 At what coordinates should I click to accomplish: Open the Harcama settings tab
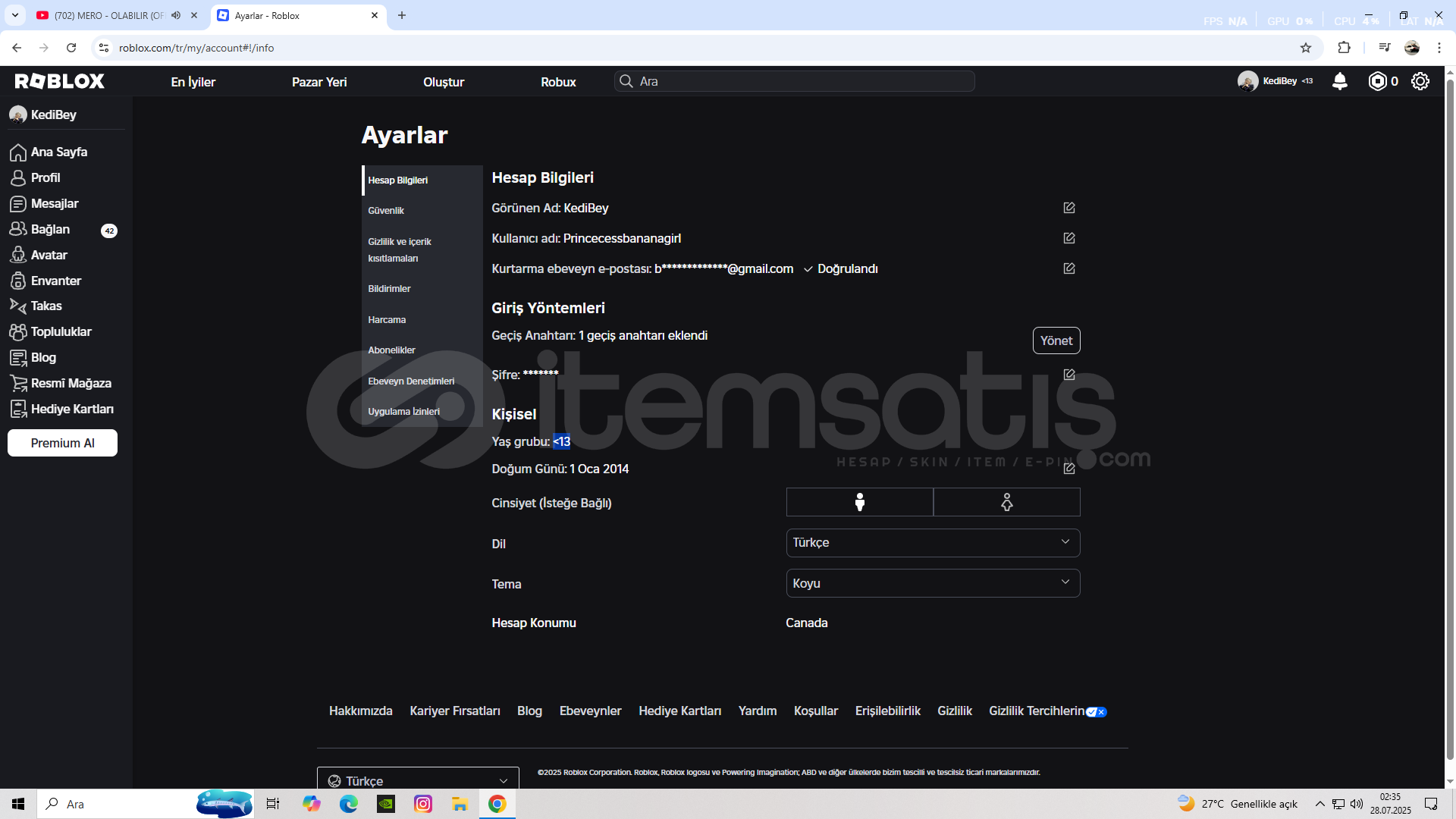point(422,320)
